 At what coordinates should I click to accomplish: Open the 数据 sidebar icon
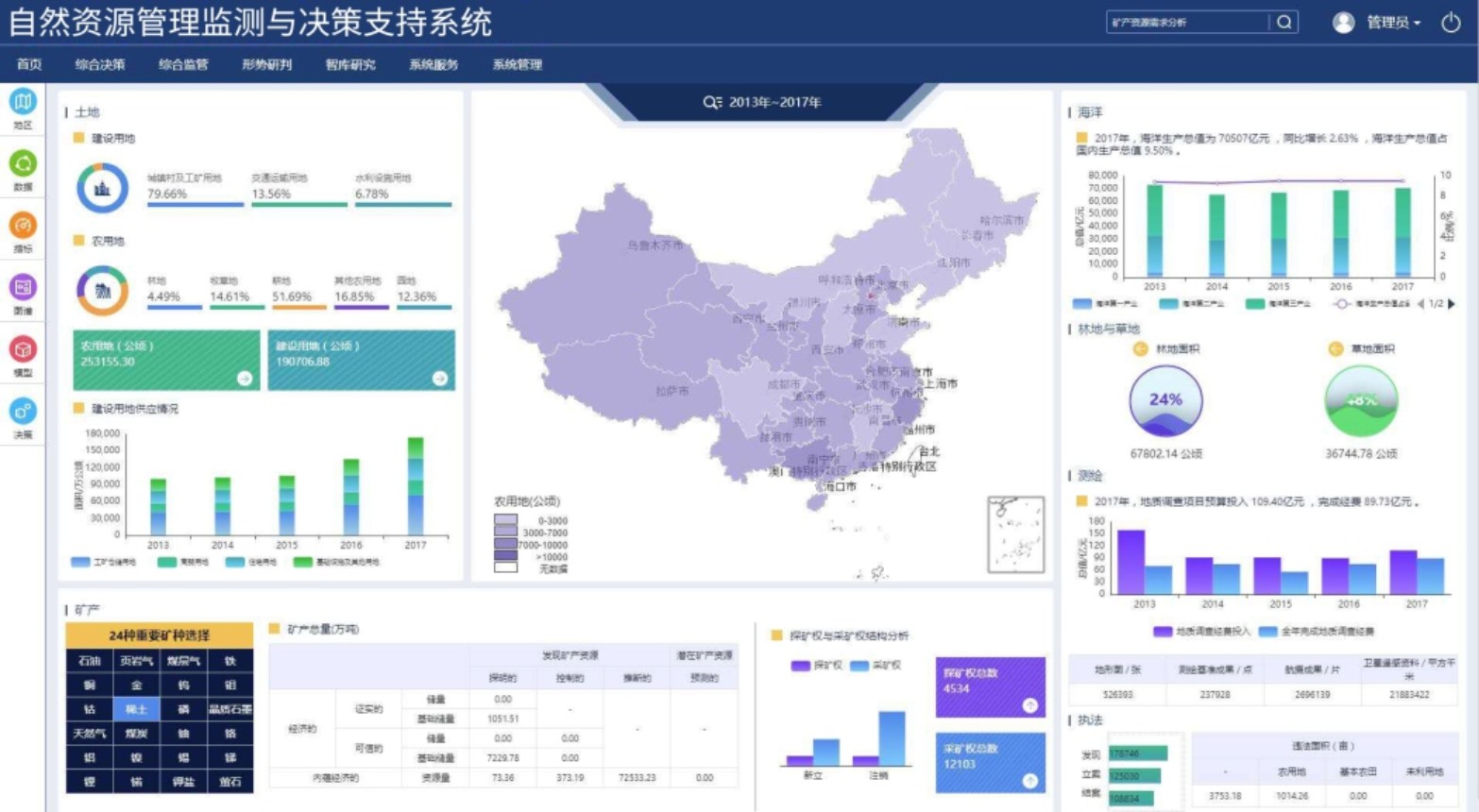click(23, 164)
